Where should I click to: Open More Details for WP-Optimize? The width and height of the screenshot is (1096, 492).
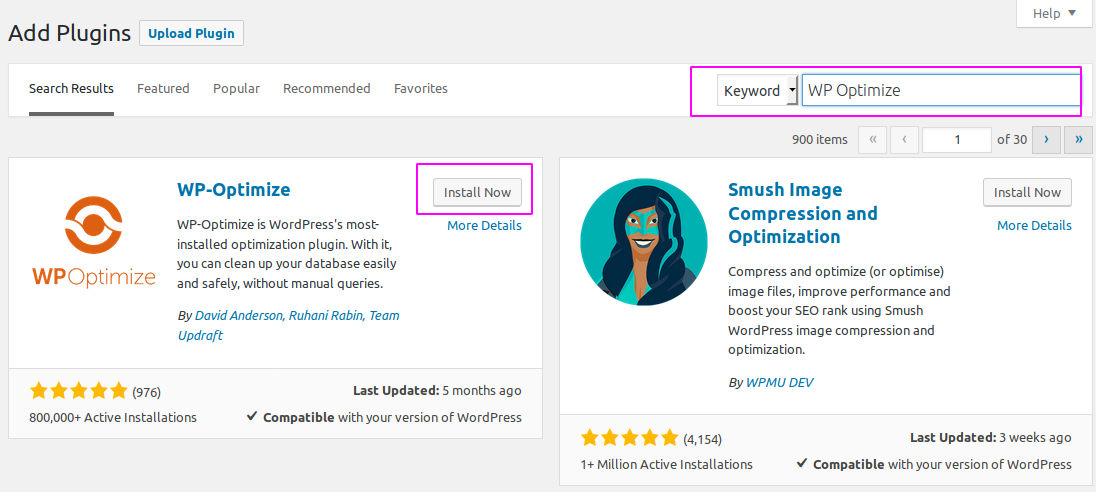click(x=484, y=225)
